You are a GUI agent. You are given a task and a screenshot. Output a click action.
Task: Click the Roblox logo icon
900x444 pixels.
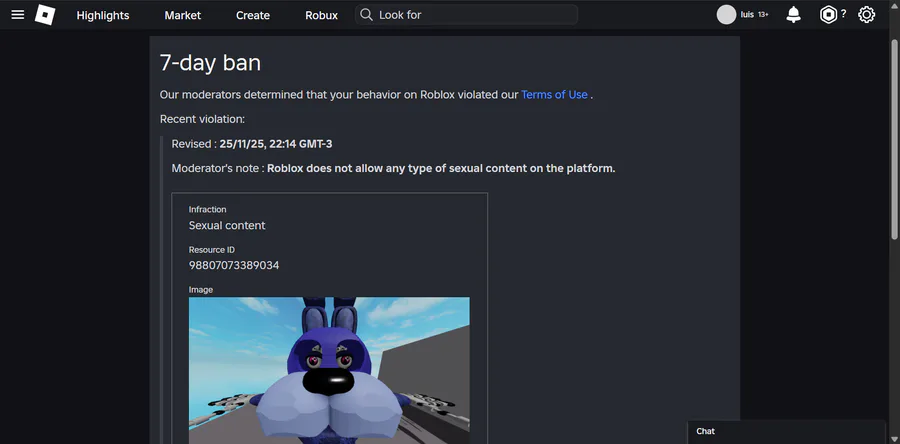point(45,15)
